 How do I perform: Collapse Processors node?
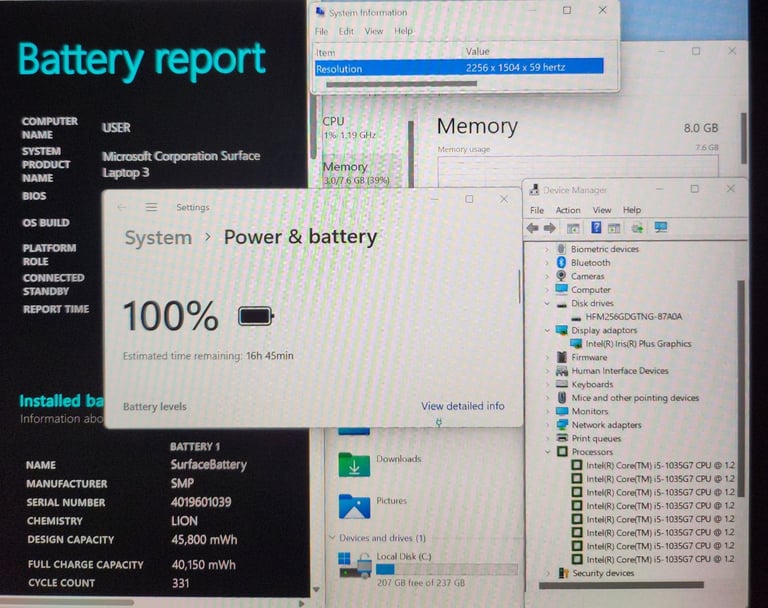548,452
